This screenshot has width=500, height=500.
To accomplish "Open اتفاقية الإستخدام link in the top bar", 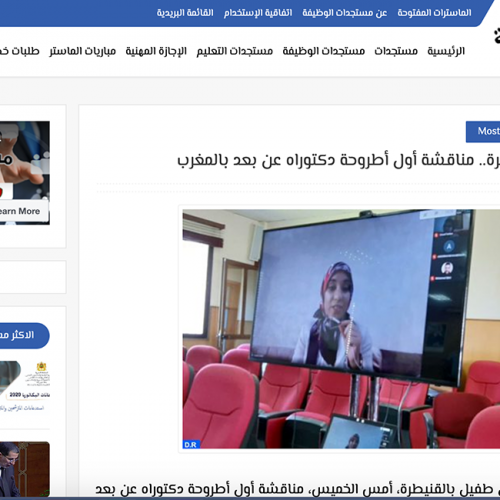I will 258,13.
